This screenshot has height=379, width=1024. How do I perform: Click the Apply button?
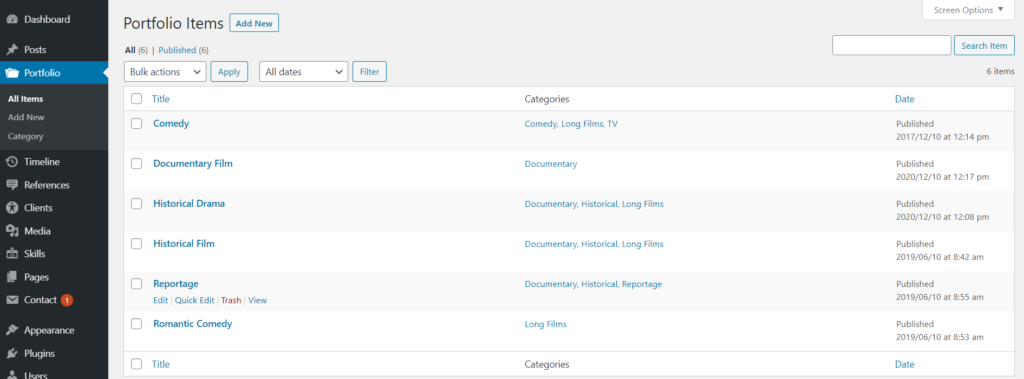pyautogui.click(x=229, y=72)
